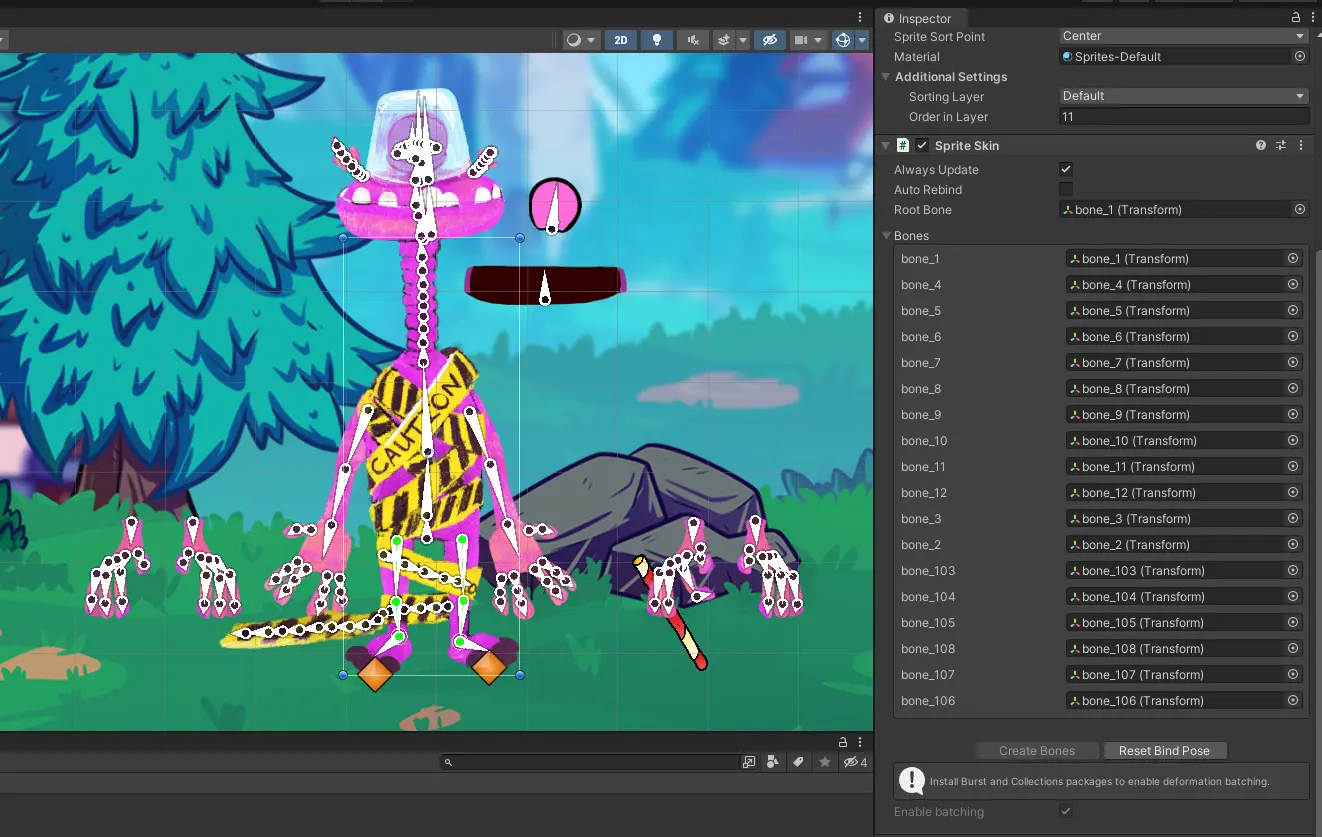
Task: Click favorites star icon in Project panel
Action: pos(824,762)
